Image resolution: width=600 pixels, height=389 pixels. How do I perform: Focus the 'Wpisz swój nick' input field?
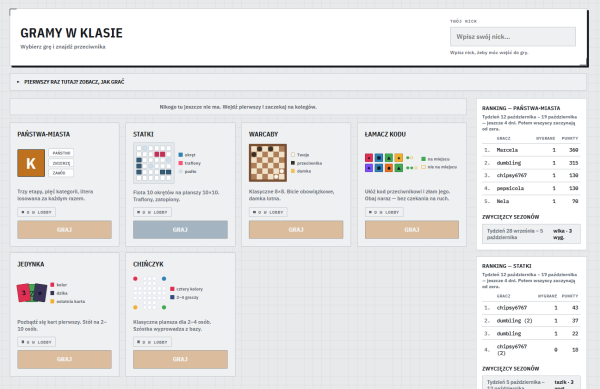[x=513, y=37]
